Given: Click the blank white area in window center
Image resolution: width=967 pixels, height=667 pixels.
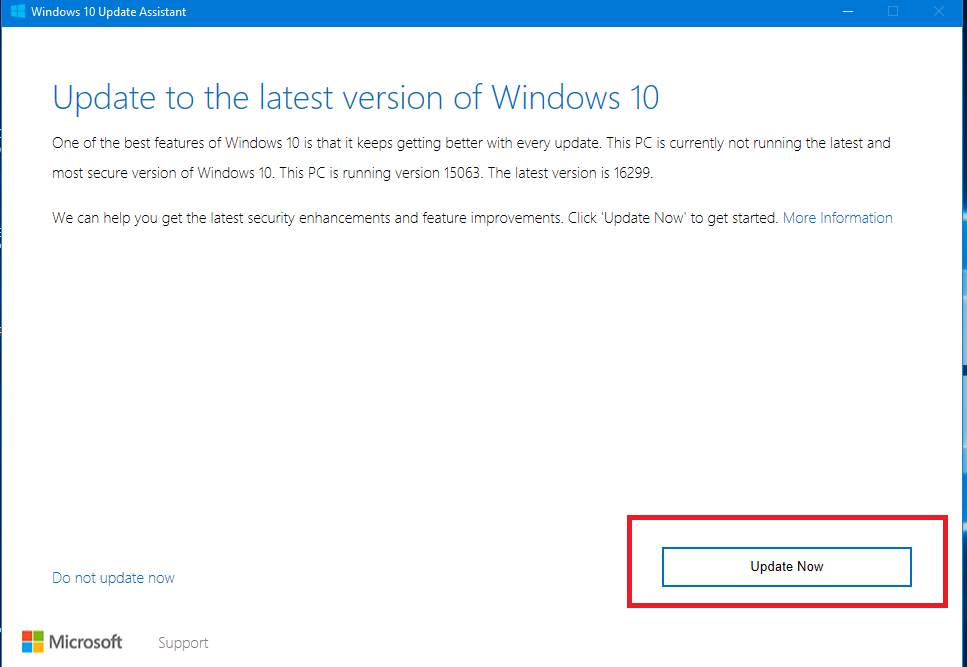Looking at the screenshot, I should coord(481,370).
